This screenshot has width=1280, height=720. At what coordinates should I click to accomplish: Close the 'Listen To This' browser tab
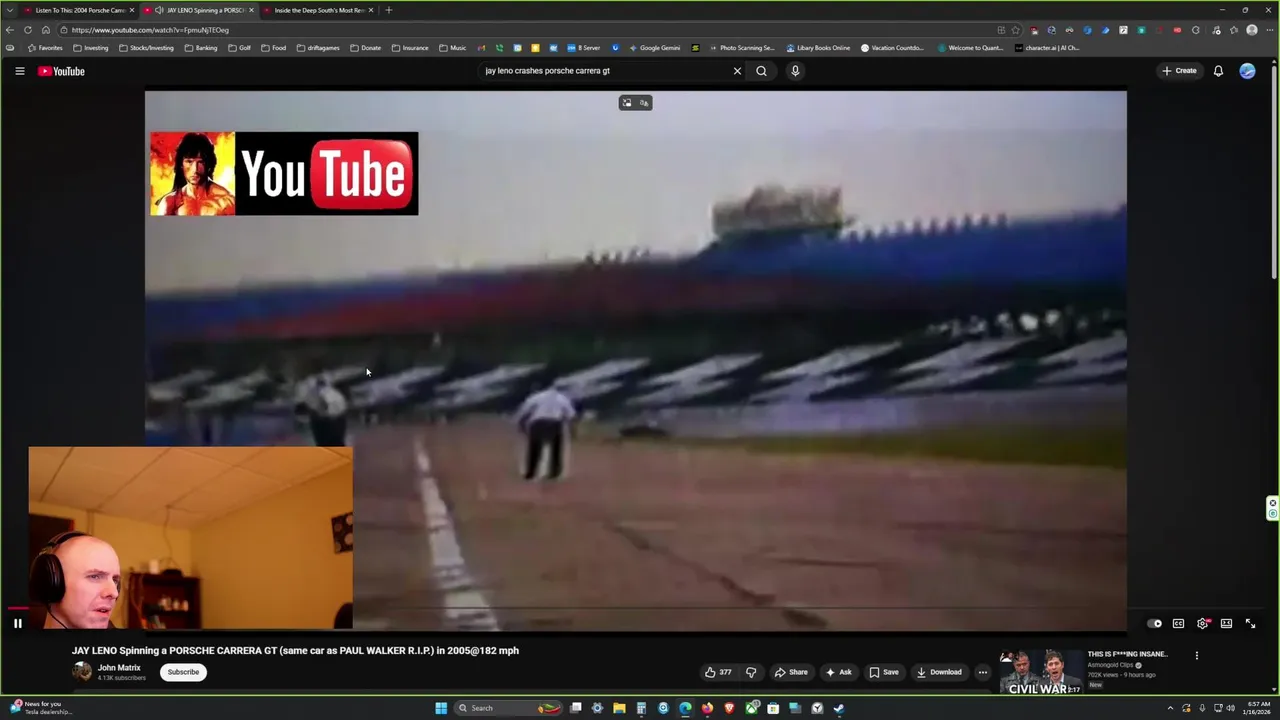click(x=131, y=10)
